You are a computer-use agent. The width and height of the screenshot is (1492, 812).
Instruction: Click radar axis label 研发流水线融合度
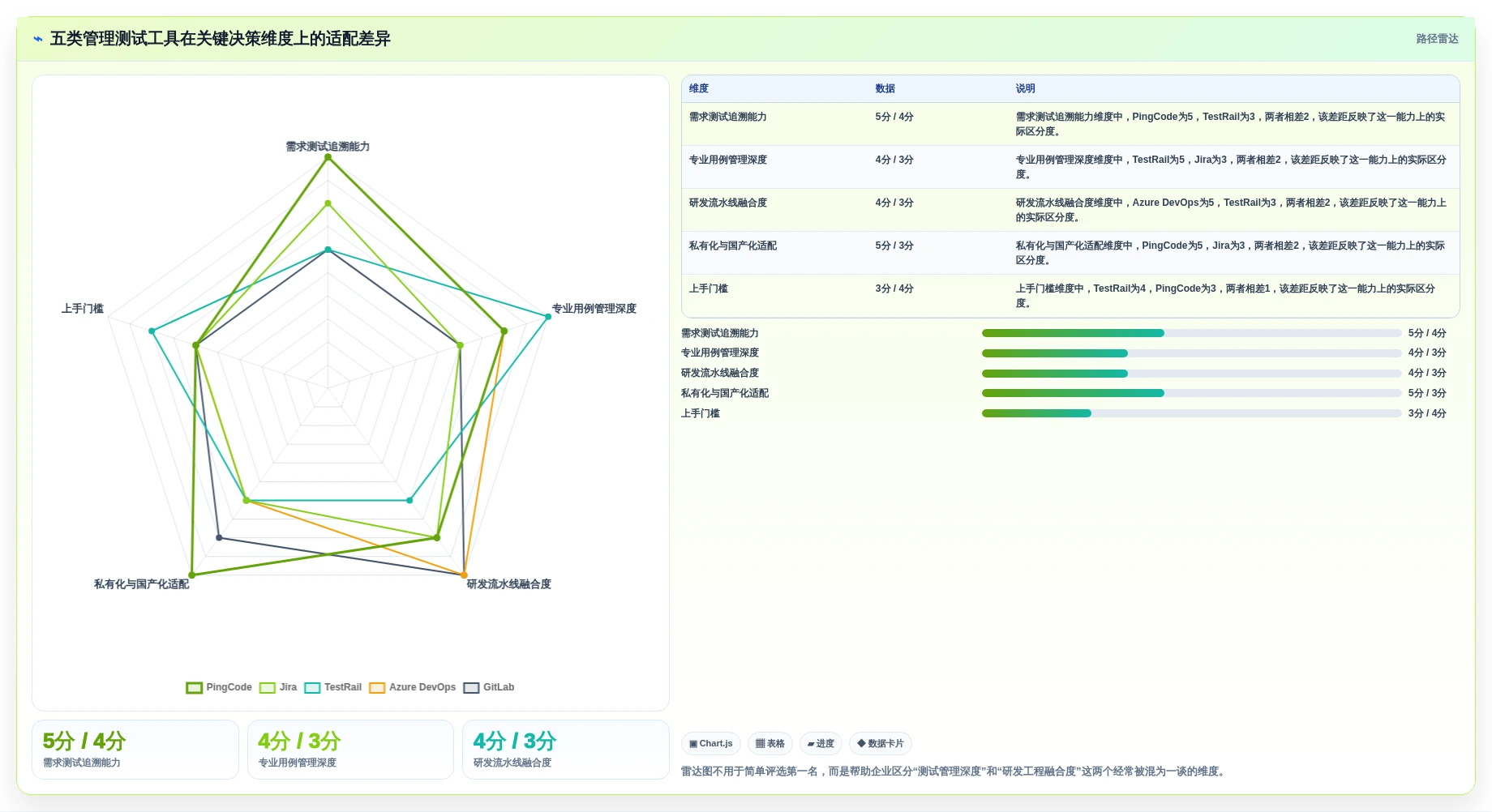(x=509, y=584)
